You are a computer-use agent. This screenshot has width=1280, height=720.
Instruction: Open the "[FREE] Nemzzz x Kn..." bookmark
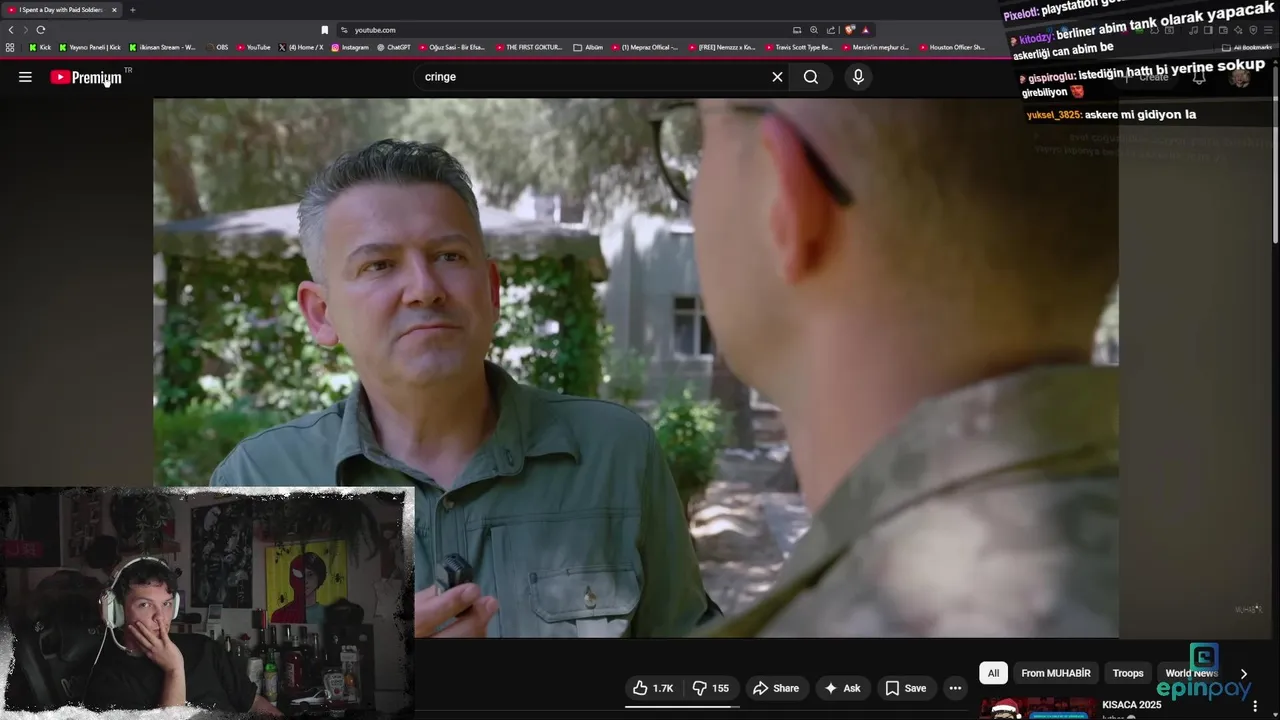click(721, 47)
